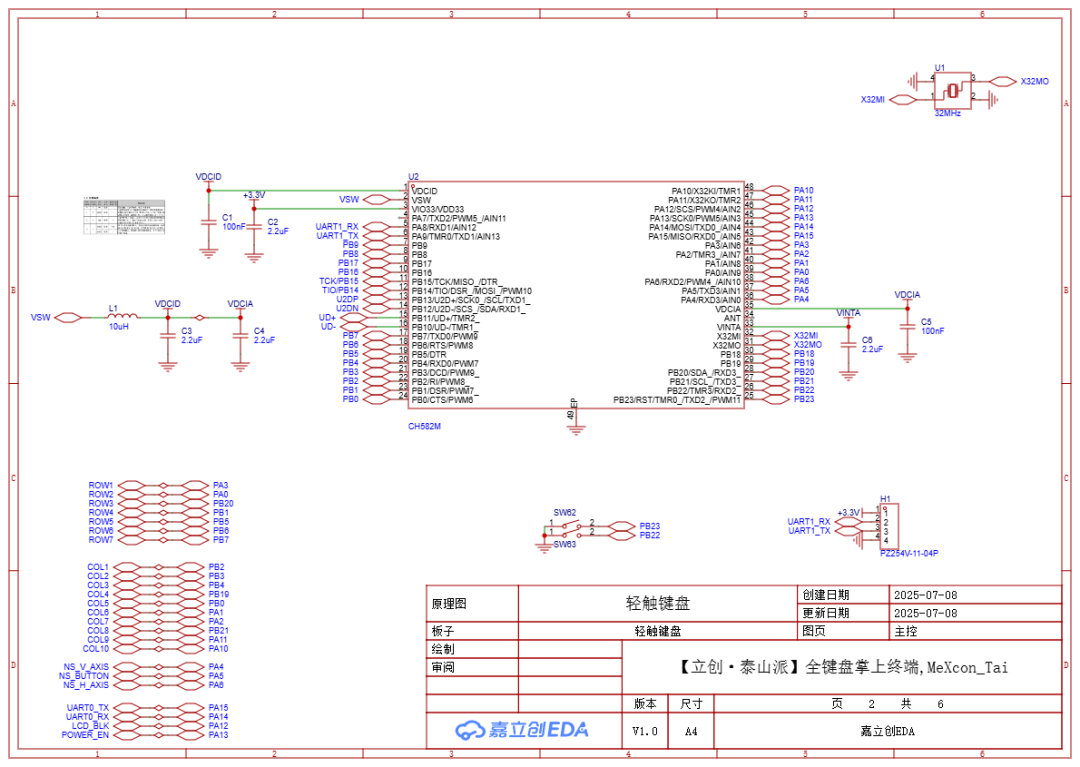Select capacitor C5 100nF symbol
This screenshot has width=1080, height=767.
pos(907,325)
